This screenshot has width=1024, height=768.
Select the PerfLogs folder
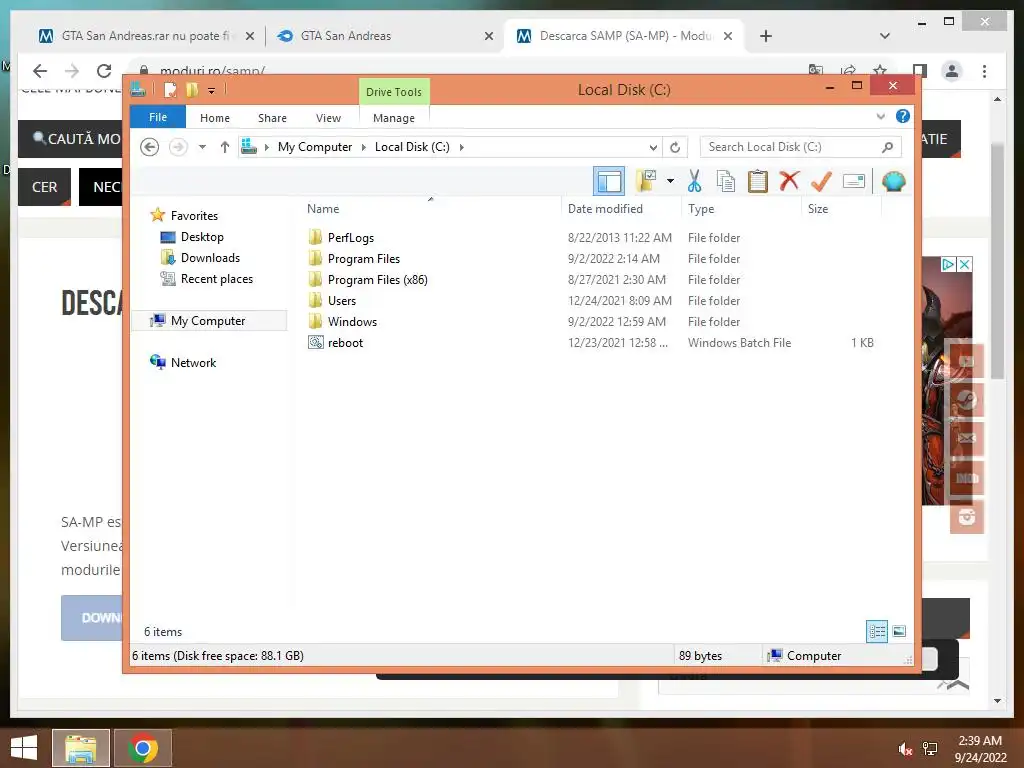[x=351, y=238]
